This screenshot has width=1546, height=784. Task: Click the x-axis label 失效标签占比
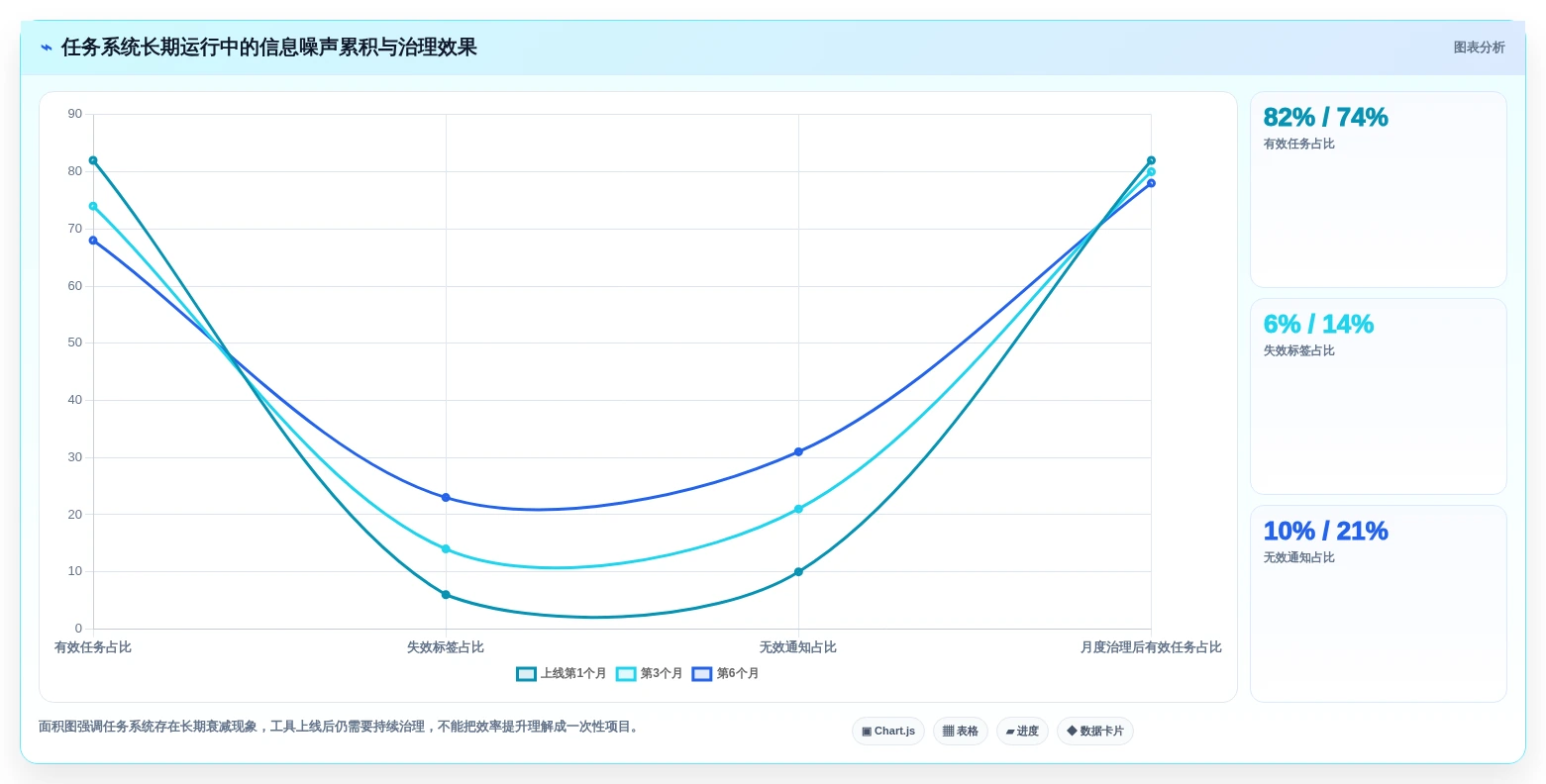tap(446, 647)
